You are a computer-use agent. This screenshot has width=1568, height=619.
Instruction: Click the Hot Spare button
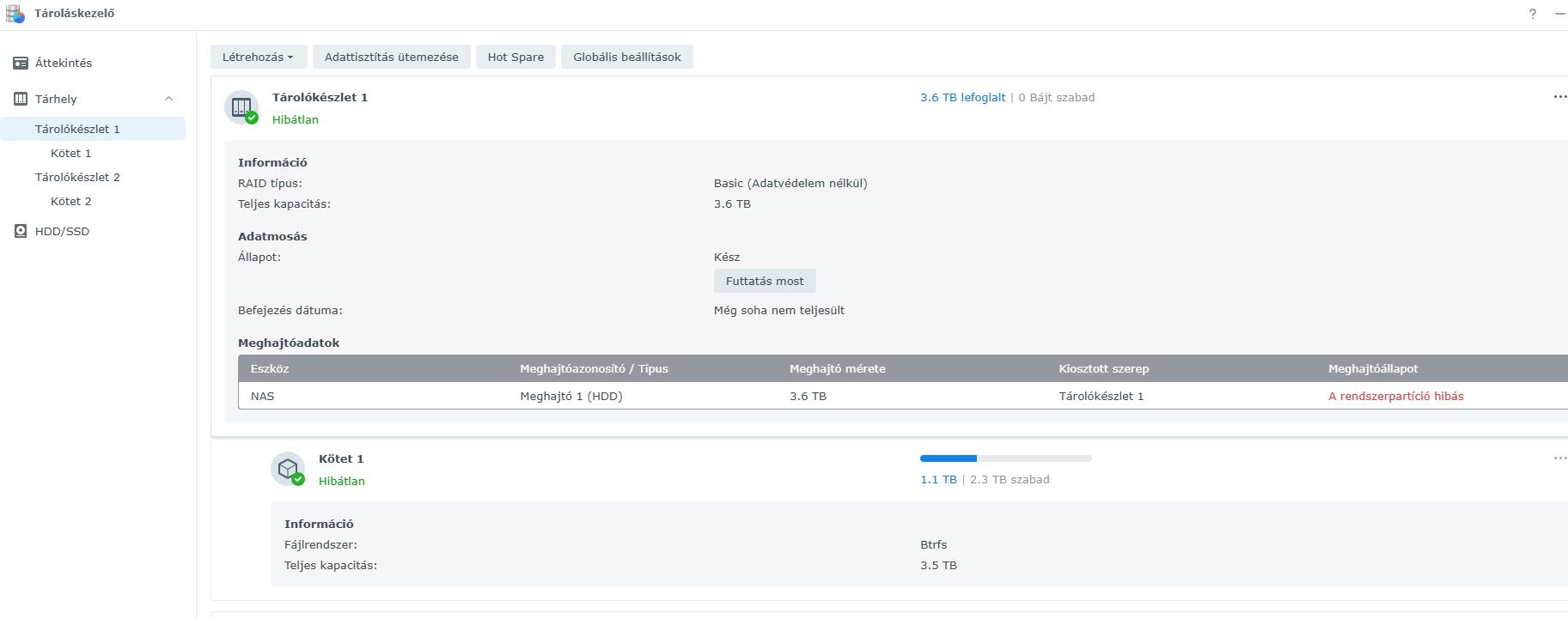[516, 58]
